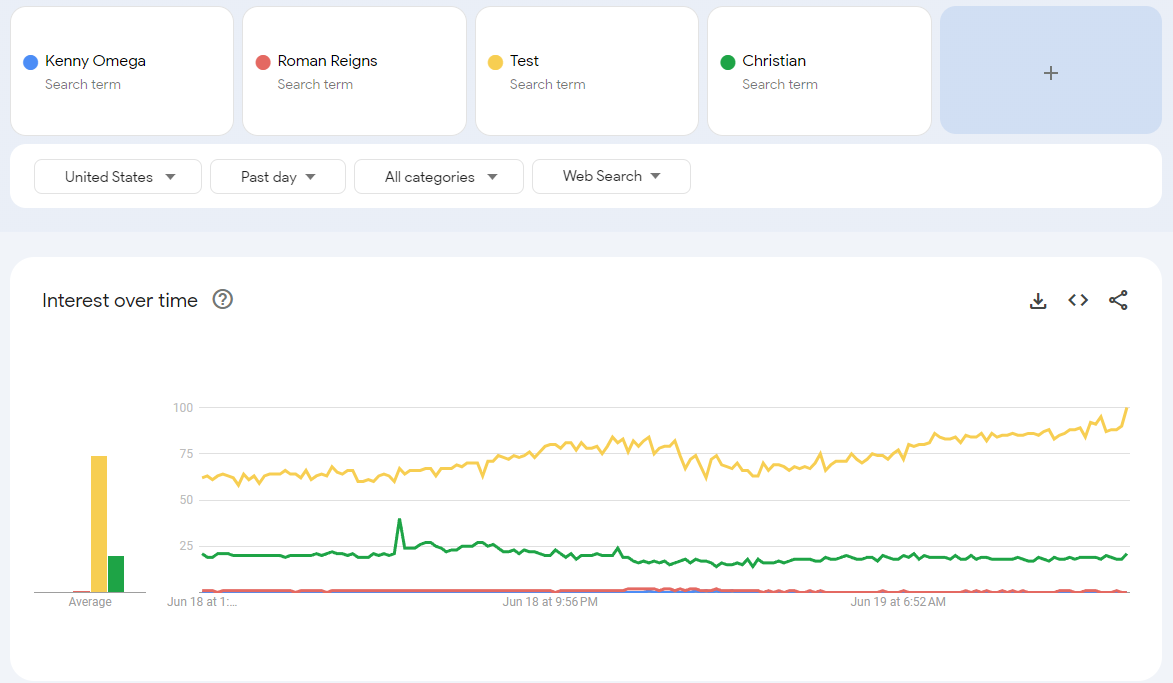Open the embed code icon

1078,300
